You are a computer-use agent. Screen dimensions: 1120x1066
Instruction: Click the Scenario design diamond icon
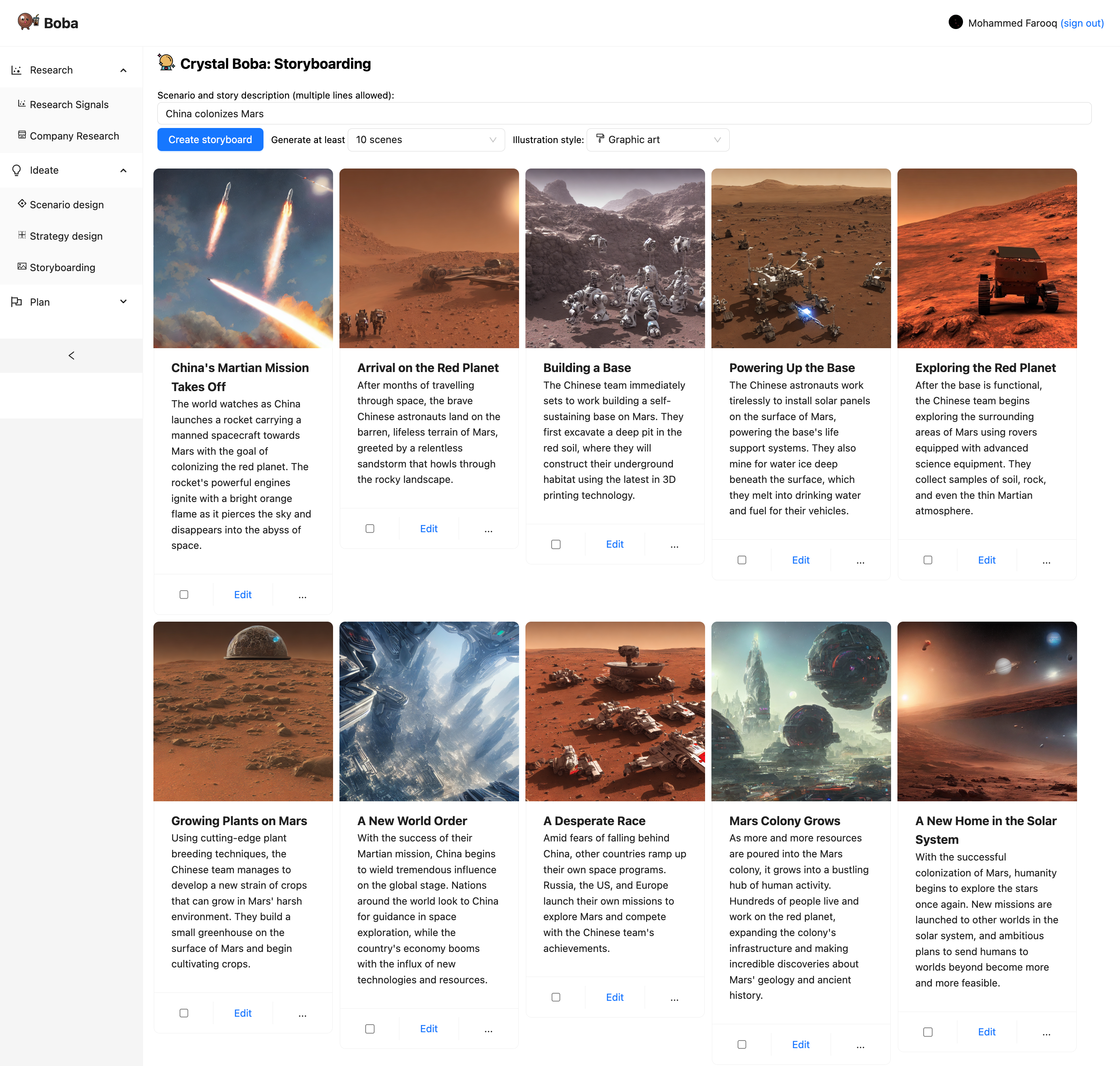(x=21, y=204)
